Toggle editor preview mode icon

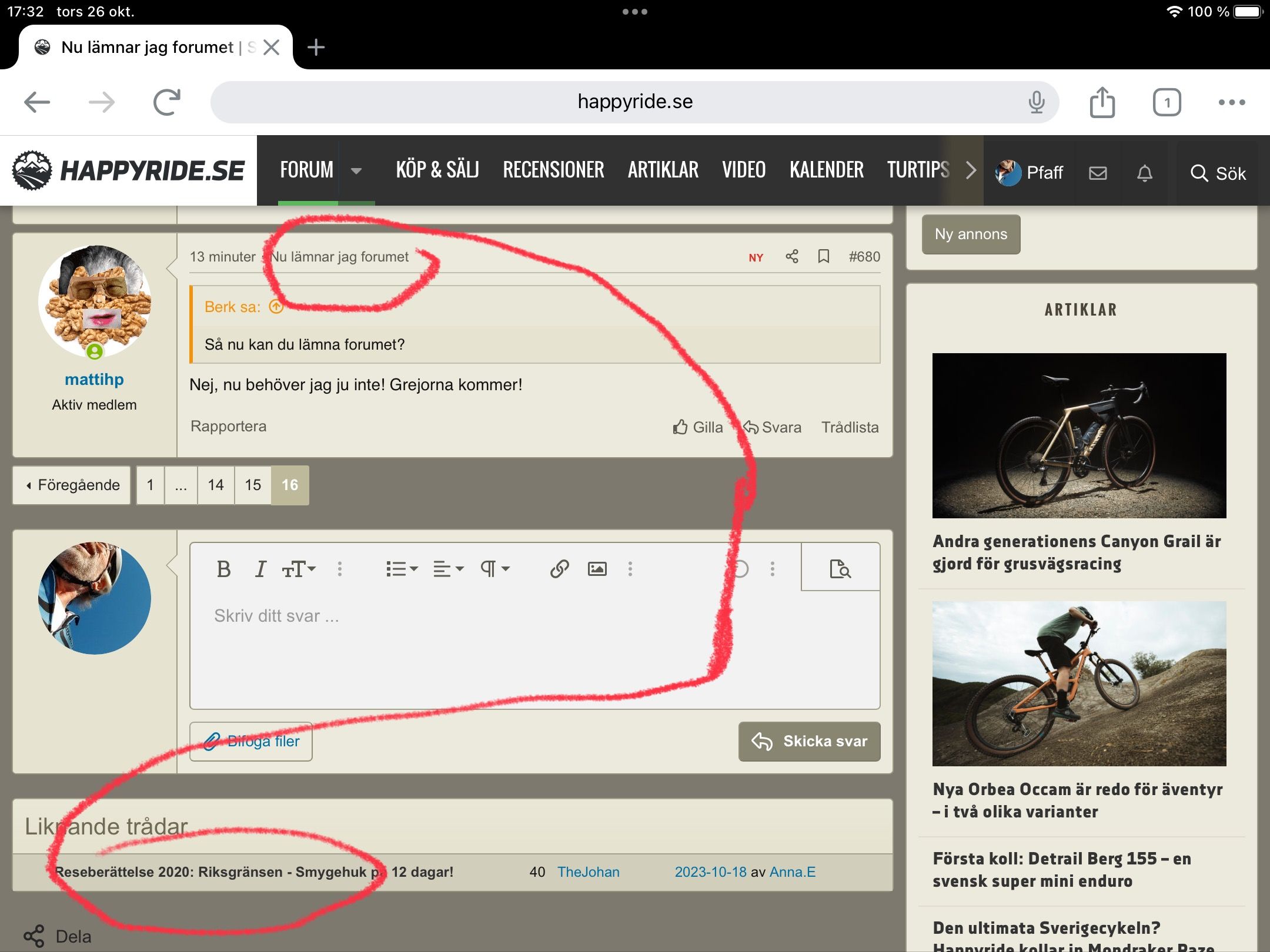coord(840,569)
